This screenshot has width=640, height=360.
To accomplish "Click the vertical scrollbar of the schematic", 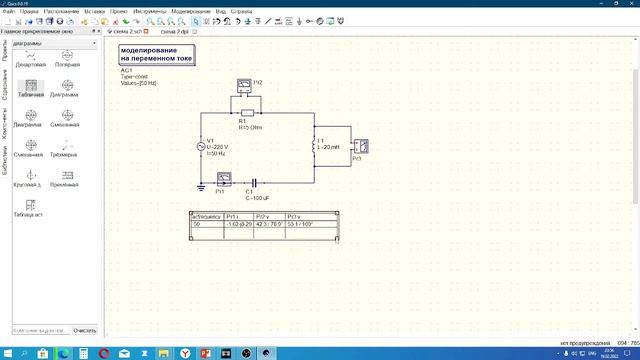I will (x=635, y=137).
